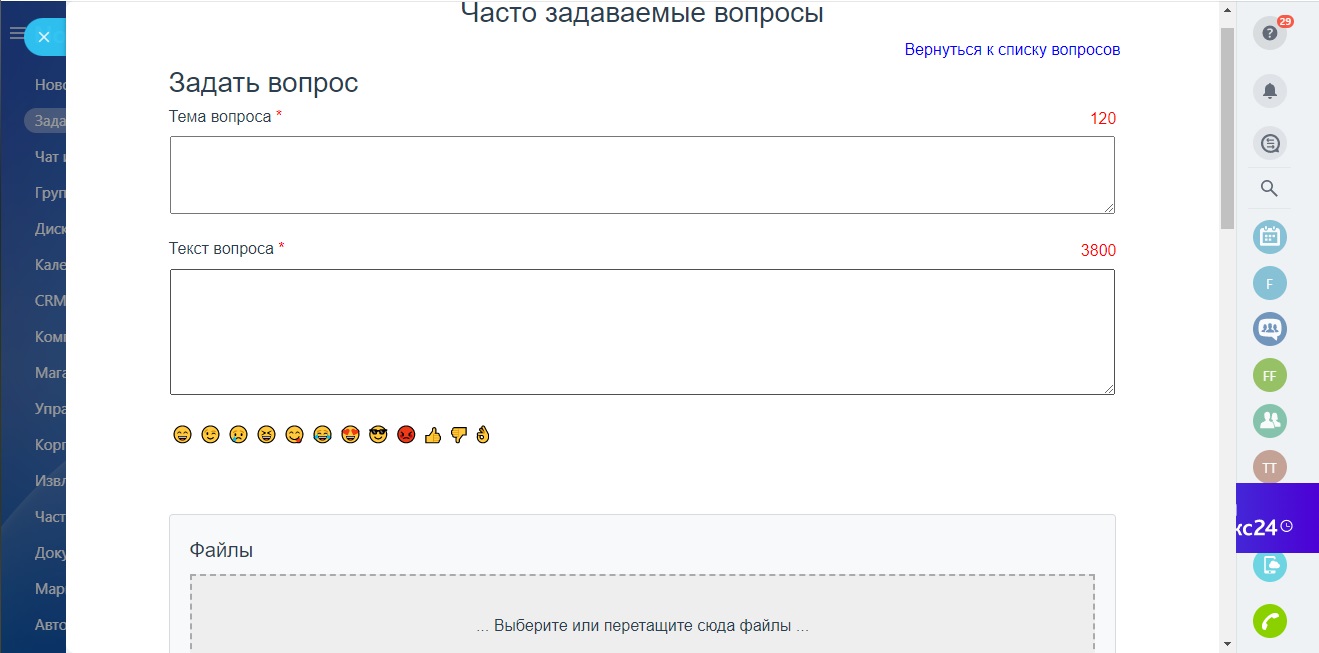Open the calendar icon in right sidebar
The width and height of the screenshot is (1319, 653).
click(x=1269, y=237)
